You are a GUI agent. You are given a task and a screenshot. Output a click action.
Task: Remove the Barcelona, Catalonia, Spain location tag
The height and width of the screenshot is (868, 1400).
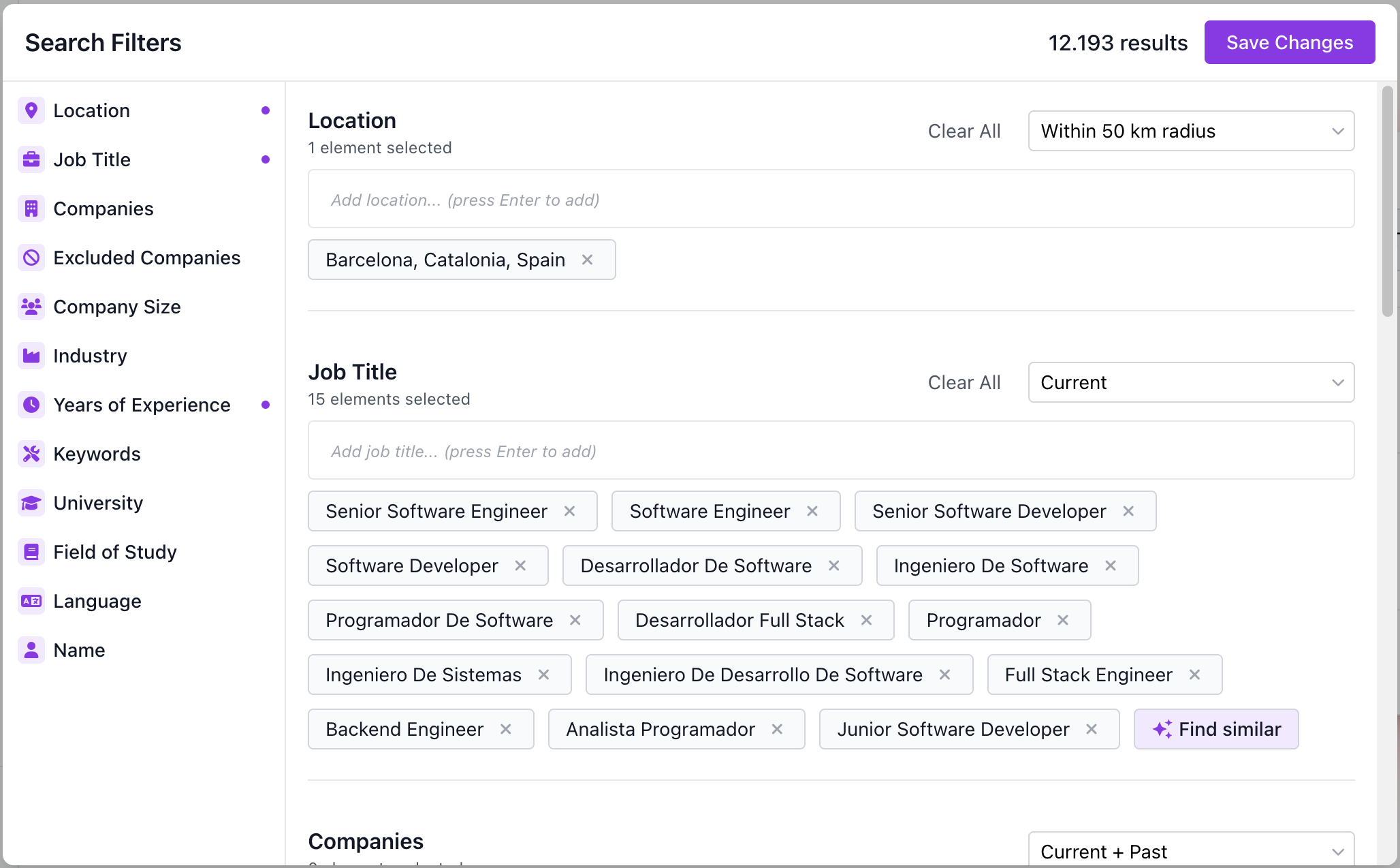588,260
